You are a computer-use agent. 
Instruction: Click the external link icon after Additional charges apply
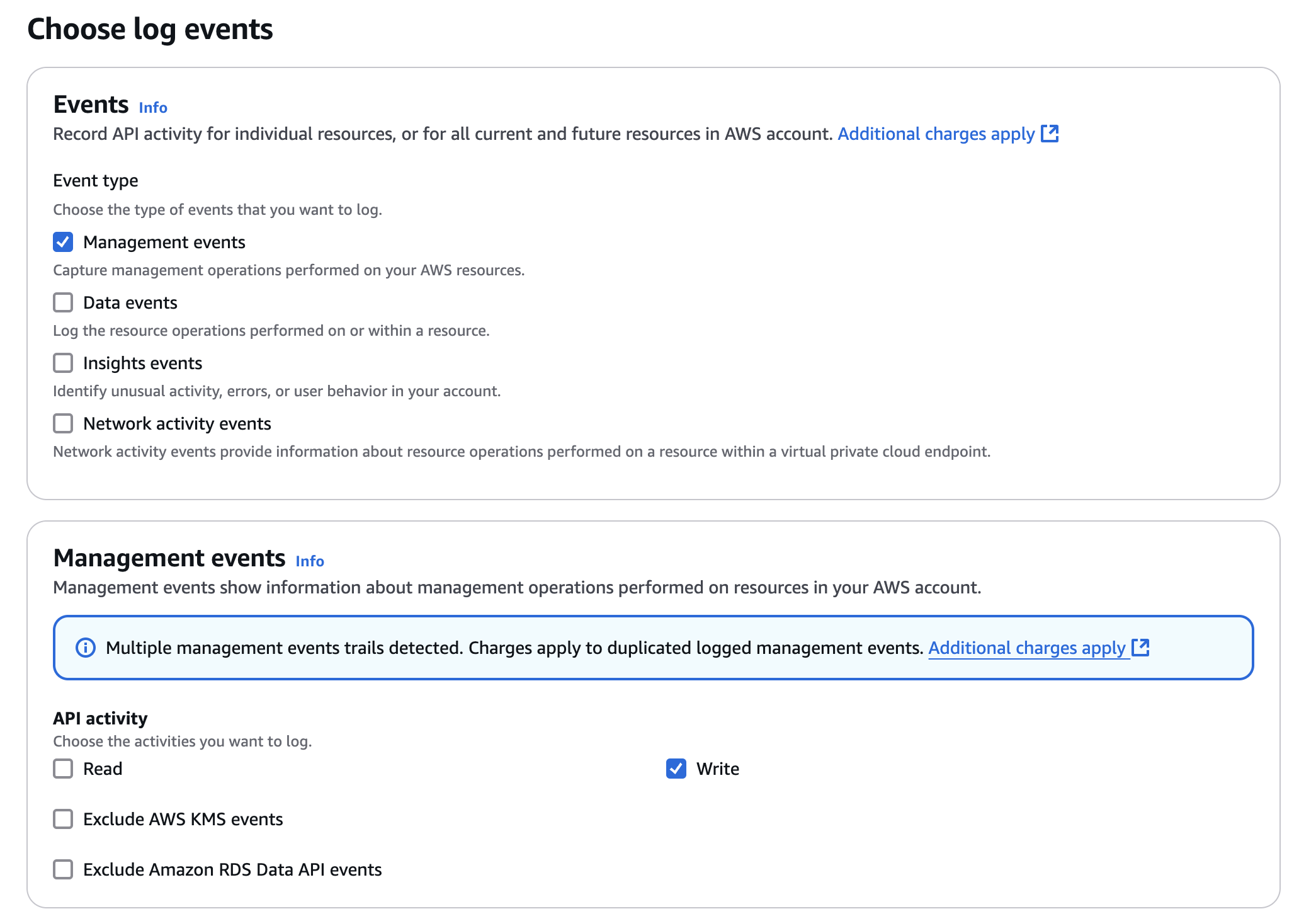point(1050,134)
